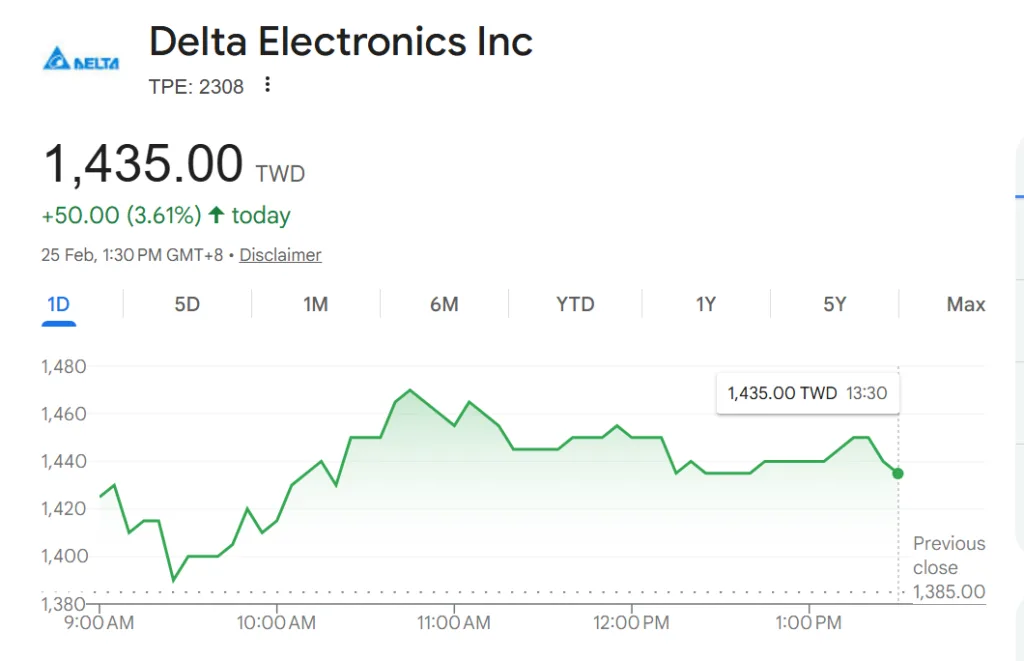1024x661 pixels.
Task: Open the 6M price history tab
Action: pos(445,304)
